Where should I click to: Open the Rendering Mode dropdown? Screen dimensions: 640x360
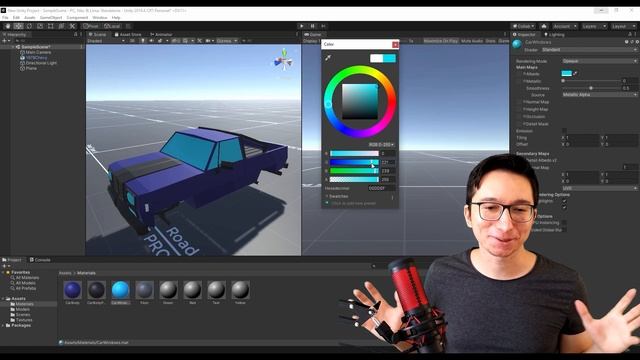(599, 61)
